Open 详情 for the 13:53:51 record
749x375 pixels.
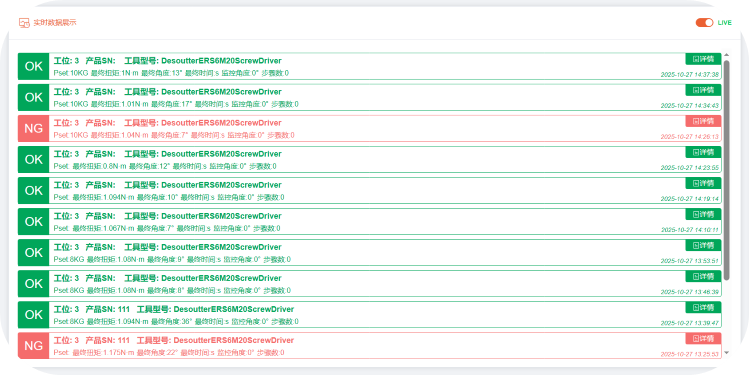(x=703, y=245)
